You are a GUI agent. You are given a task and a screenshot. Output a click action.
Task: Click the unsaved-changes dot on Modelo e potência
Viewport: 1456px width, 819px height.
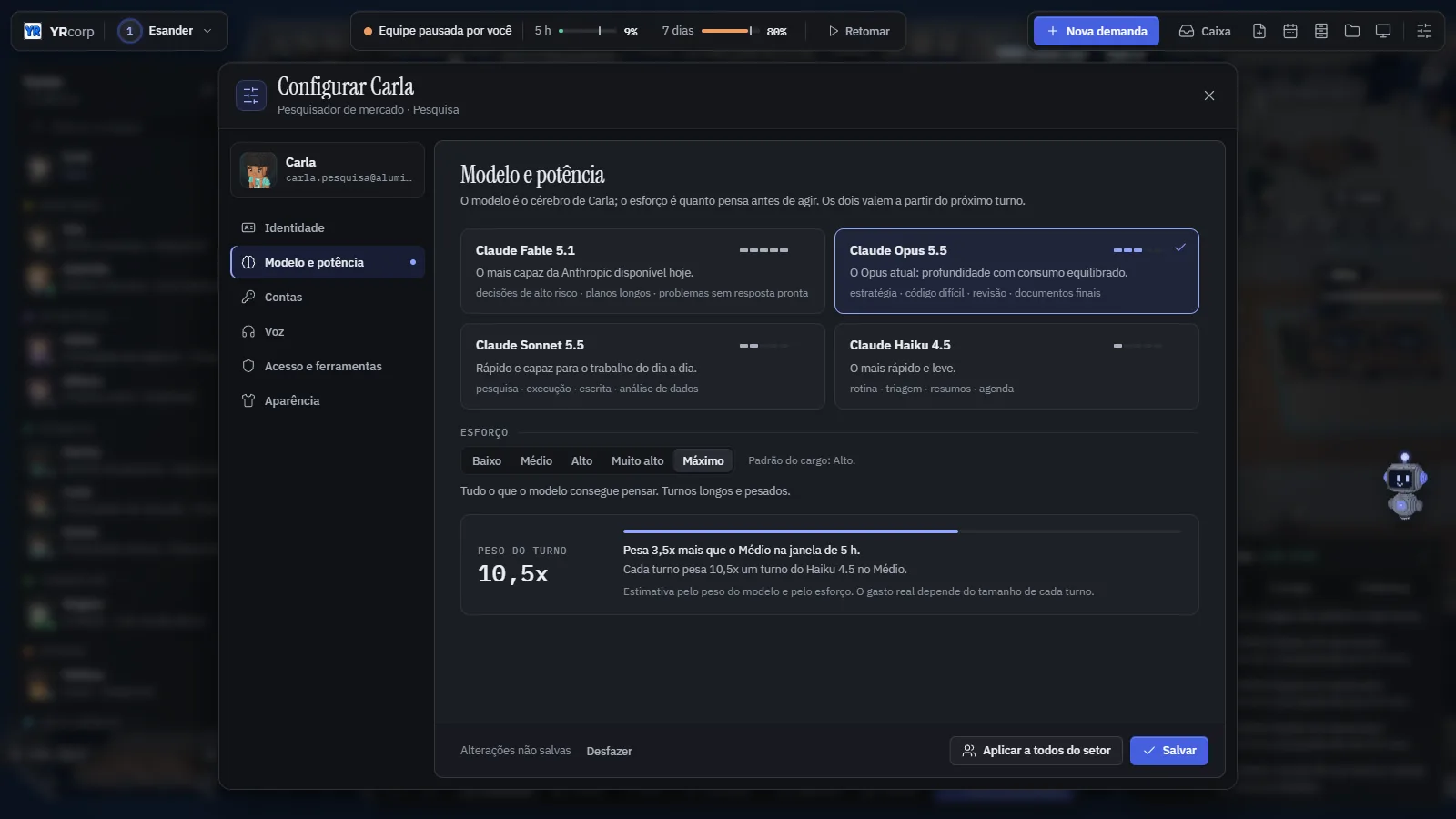coord(413,262)
